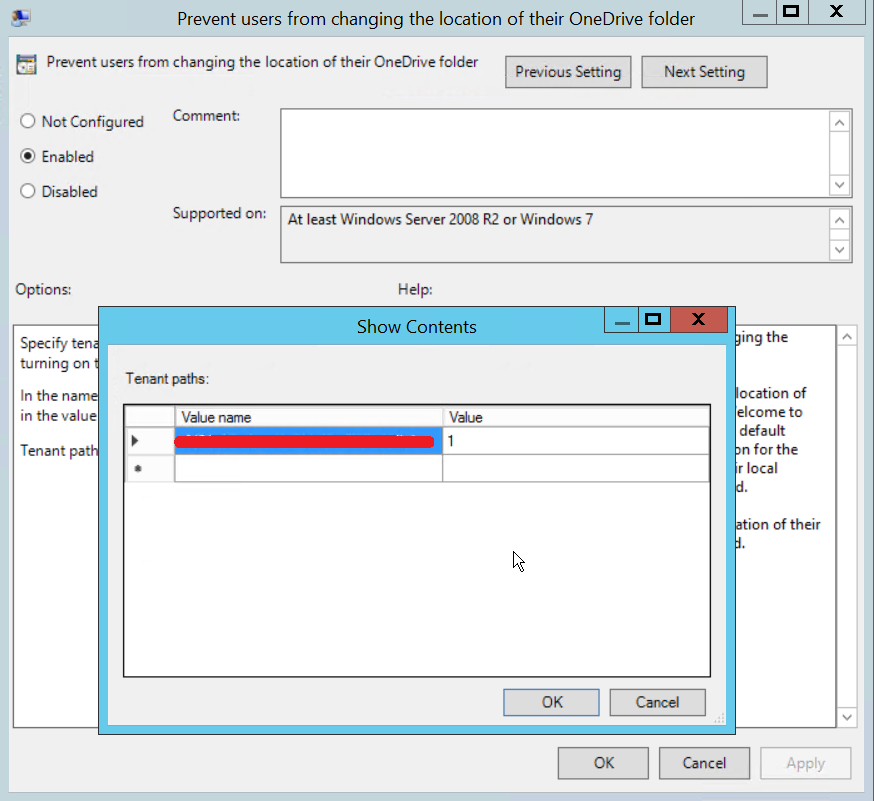Go to Next Setting
Viewport: 874px width, 801px height.
(704, 72)
